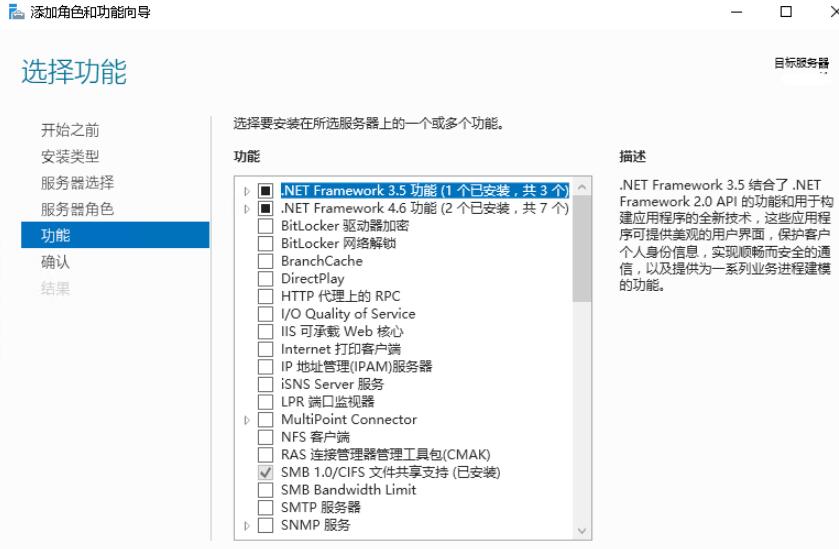The image size is (839, 549).
Task: Expand SNMP 服务 tree node
Action: coord(247,525)
